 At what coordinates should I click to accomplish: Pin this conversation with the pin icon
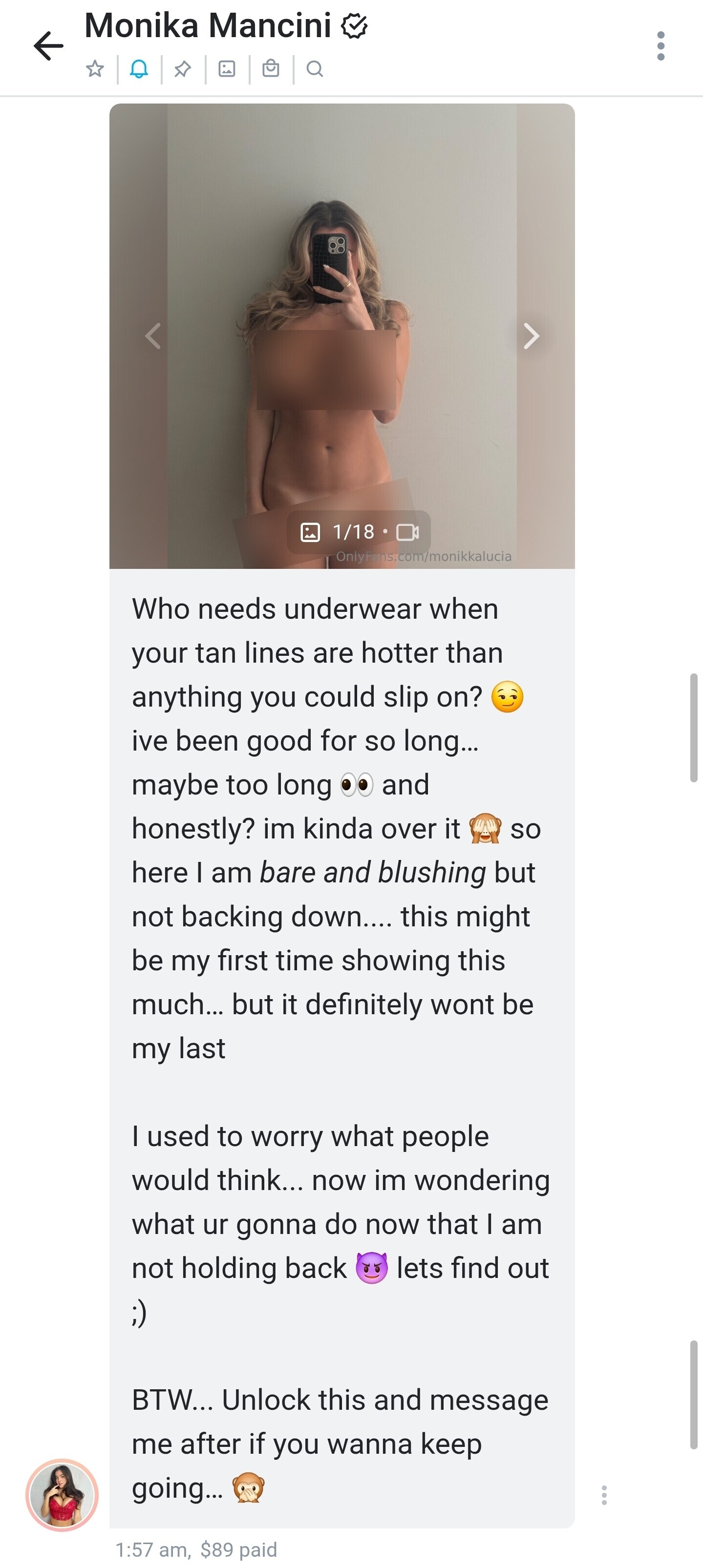pos(183,69)
